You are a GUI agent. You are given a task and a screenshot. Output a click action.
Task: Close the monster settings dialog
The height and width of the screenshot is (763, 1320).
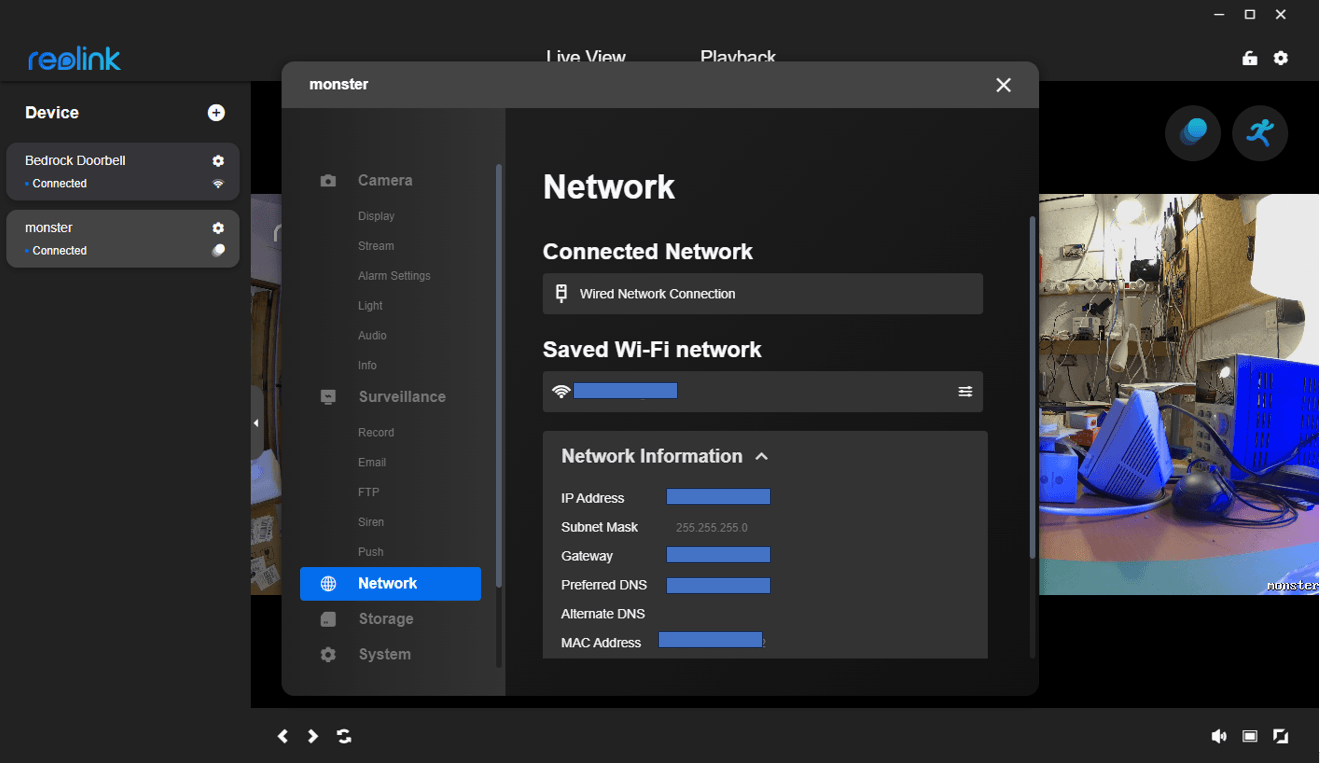1003,85
